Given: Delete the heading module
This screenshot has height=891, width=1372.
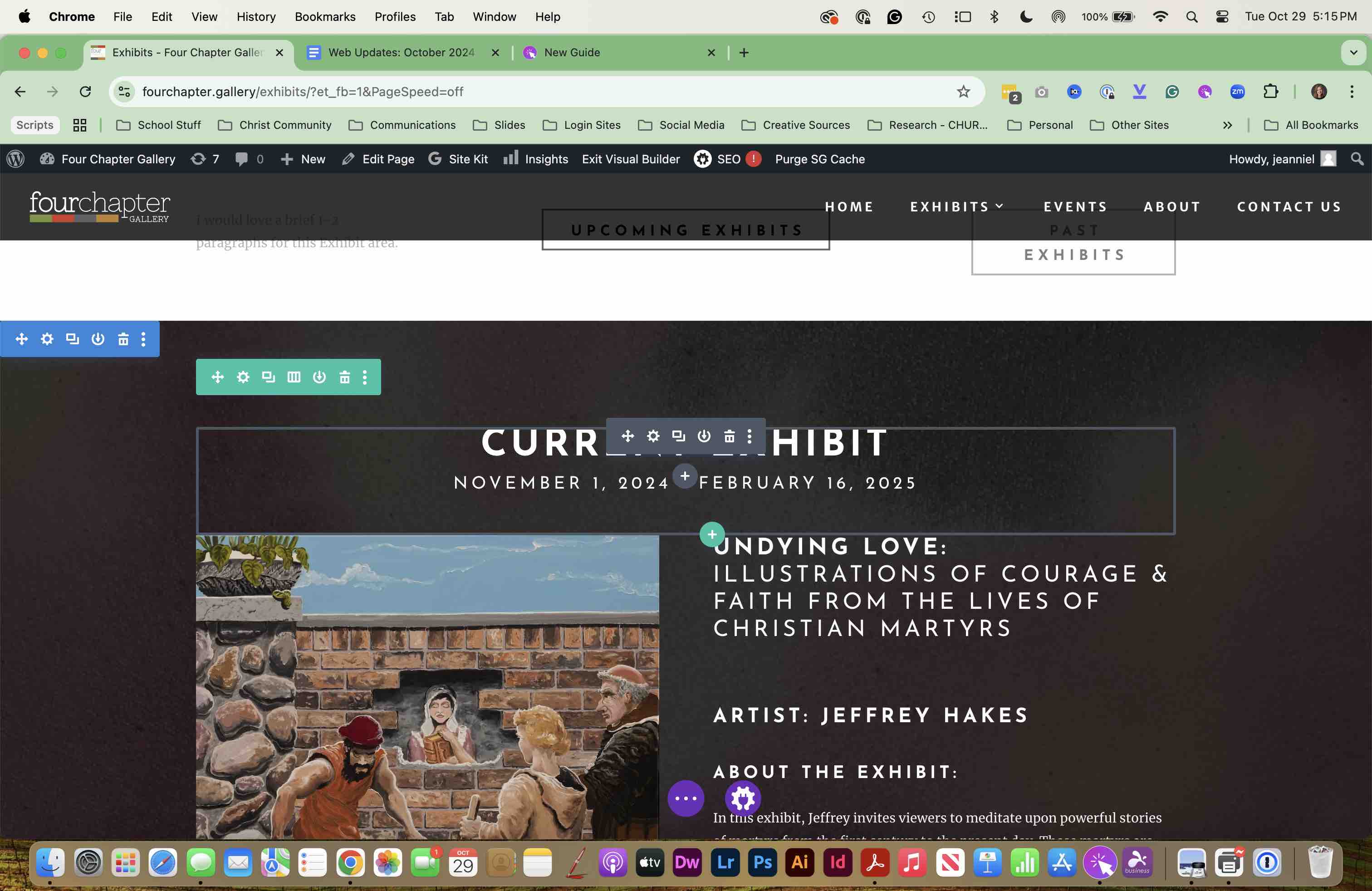Looking at the screenshot, I should [x=729, y=436].
